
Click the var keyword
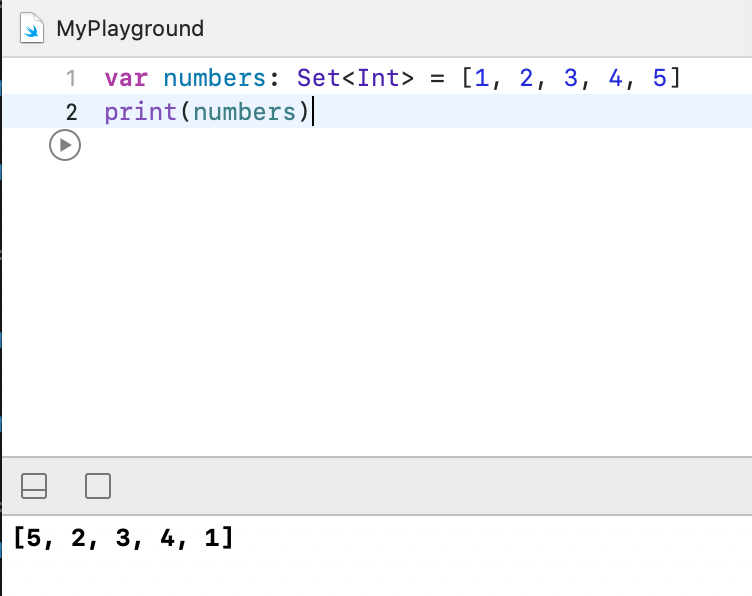125,78
